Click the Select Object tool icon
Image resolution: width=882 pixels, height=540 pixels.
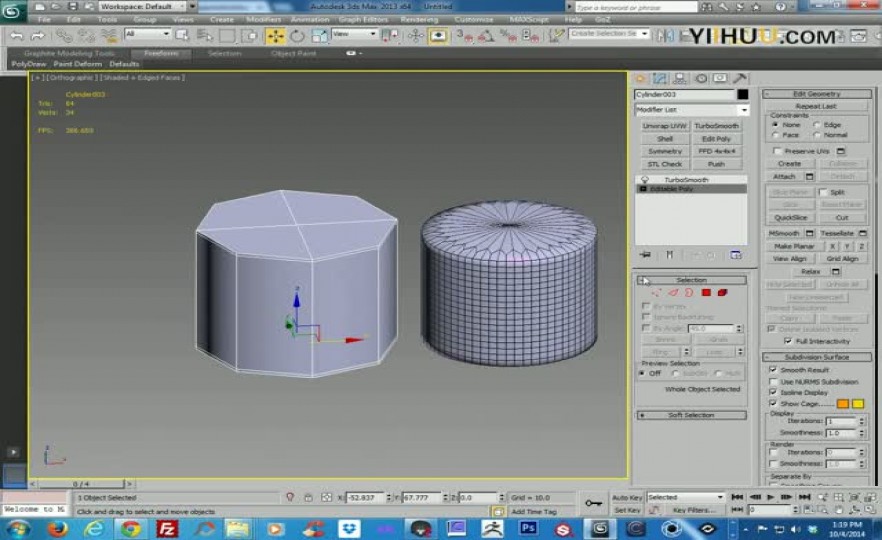[182, 36]
